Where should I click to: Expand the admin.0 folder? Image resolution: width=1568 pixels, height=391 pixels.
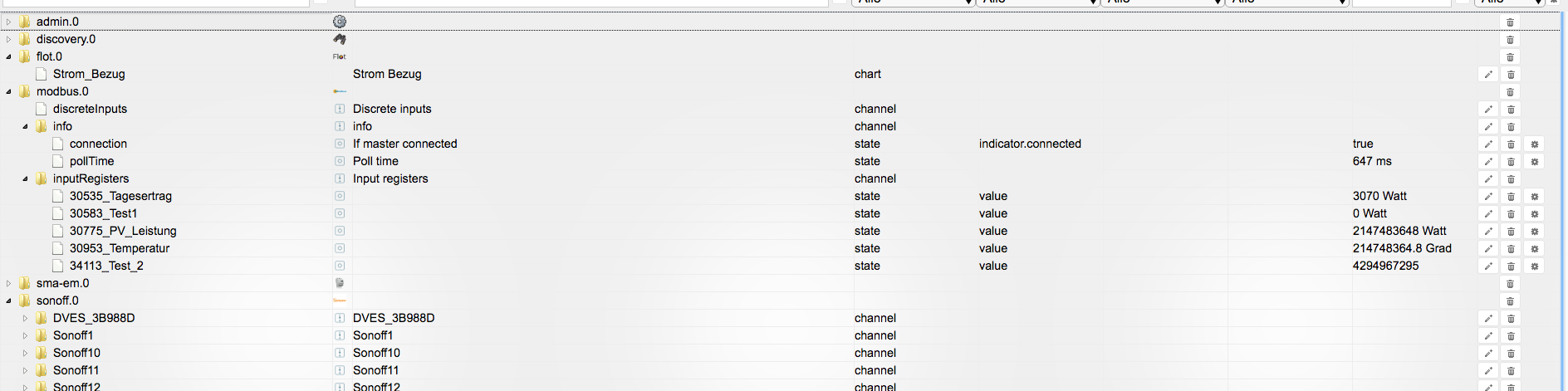pos(9,22)
